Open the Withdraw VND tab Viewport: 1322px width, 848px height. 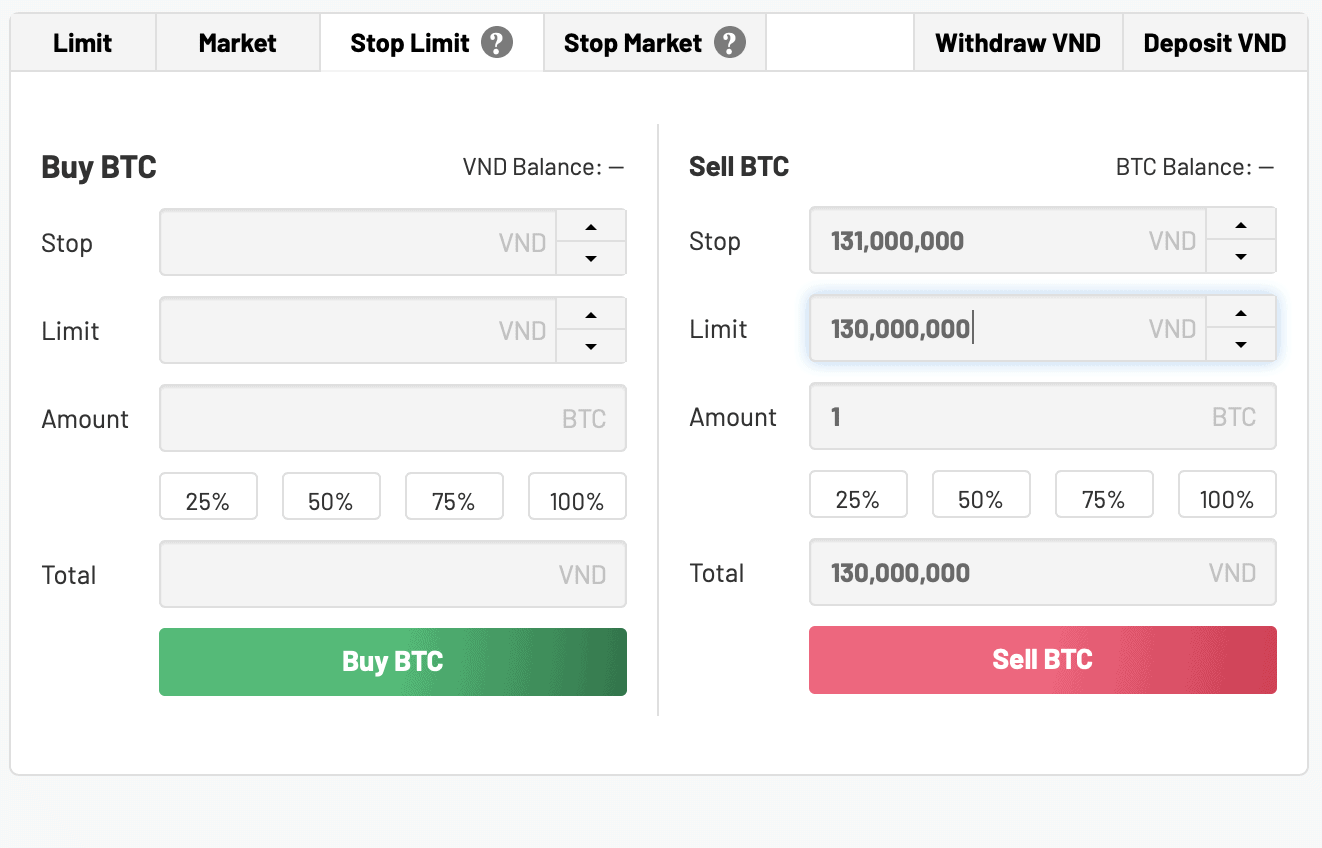(1018, 43)
